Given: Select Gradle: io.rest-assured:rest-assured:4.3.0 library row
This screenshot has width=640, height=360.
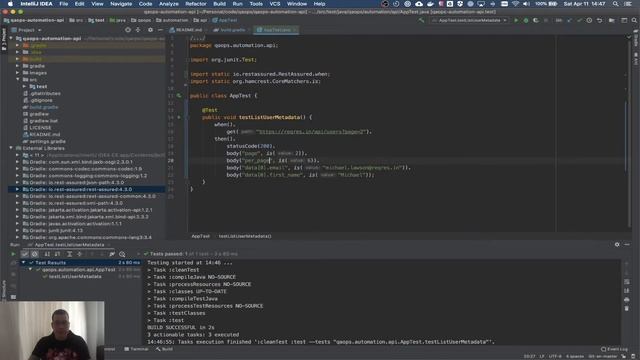Looking at the screenshot, I should (87, 189).
